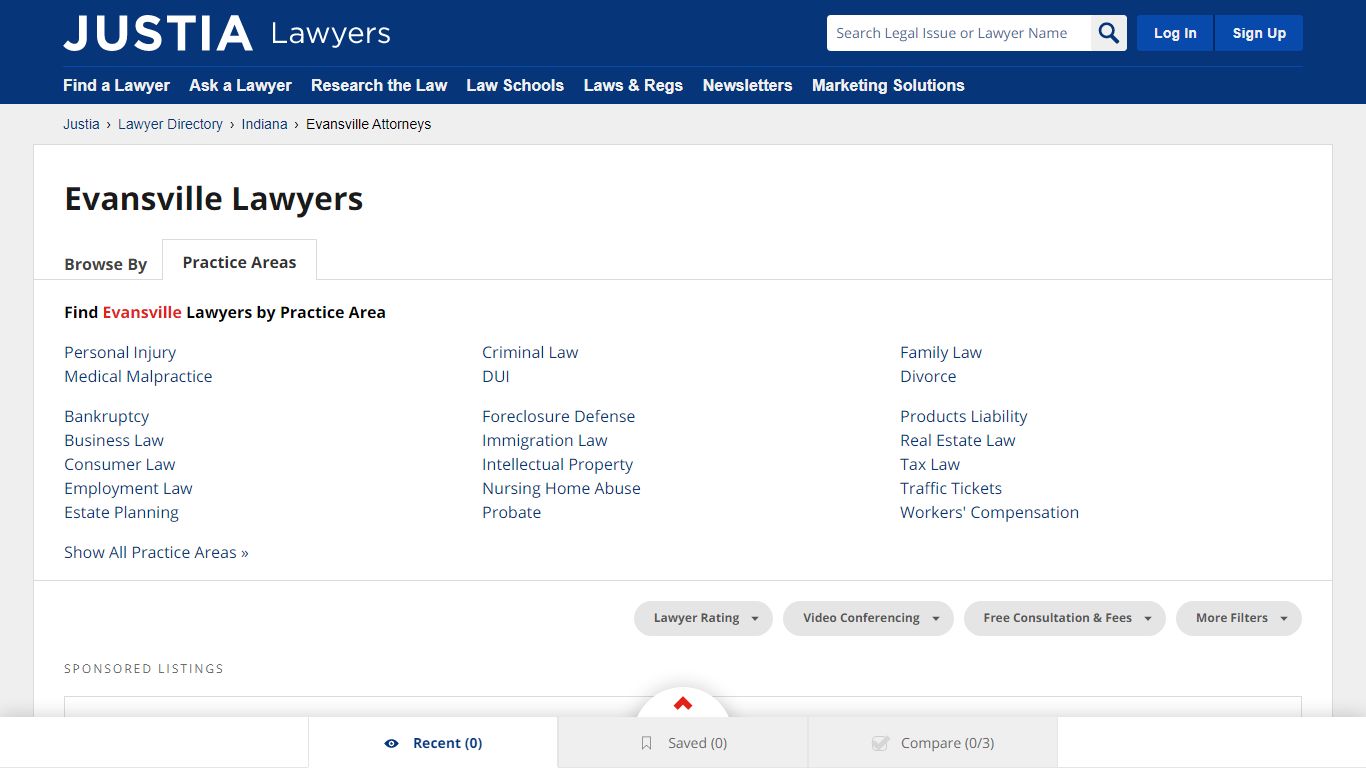The height and width of the screenshot is (768, 1366).
Task: Open Personal Injury practice area
Action: pyautogui.click(x=120, y=352)
